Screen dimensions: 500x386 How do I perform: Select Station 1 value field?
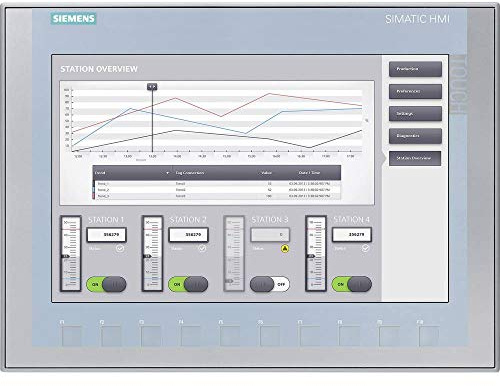click(x=107, y=235)
